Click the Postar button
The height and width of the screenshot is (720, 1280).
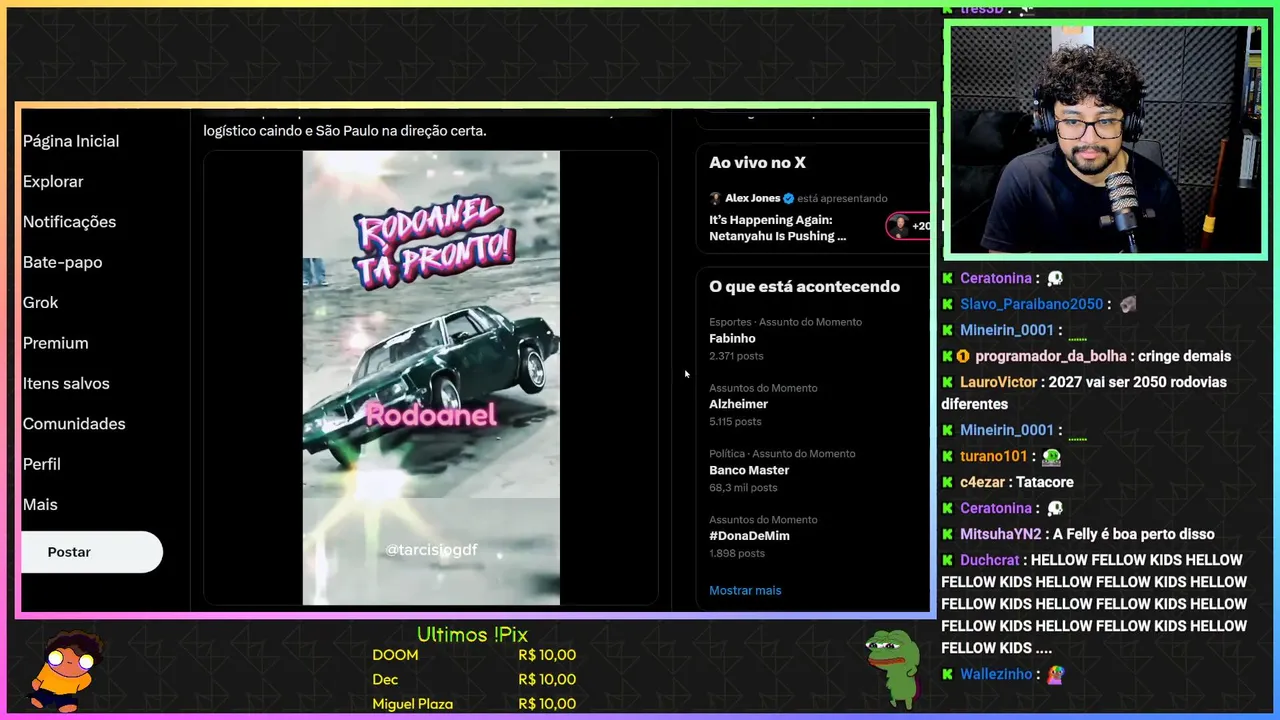tap(91, 552)
